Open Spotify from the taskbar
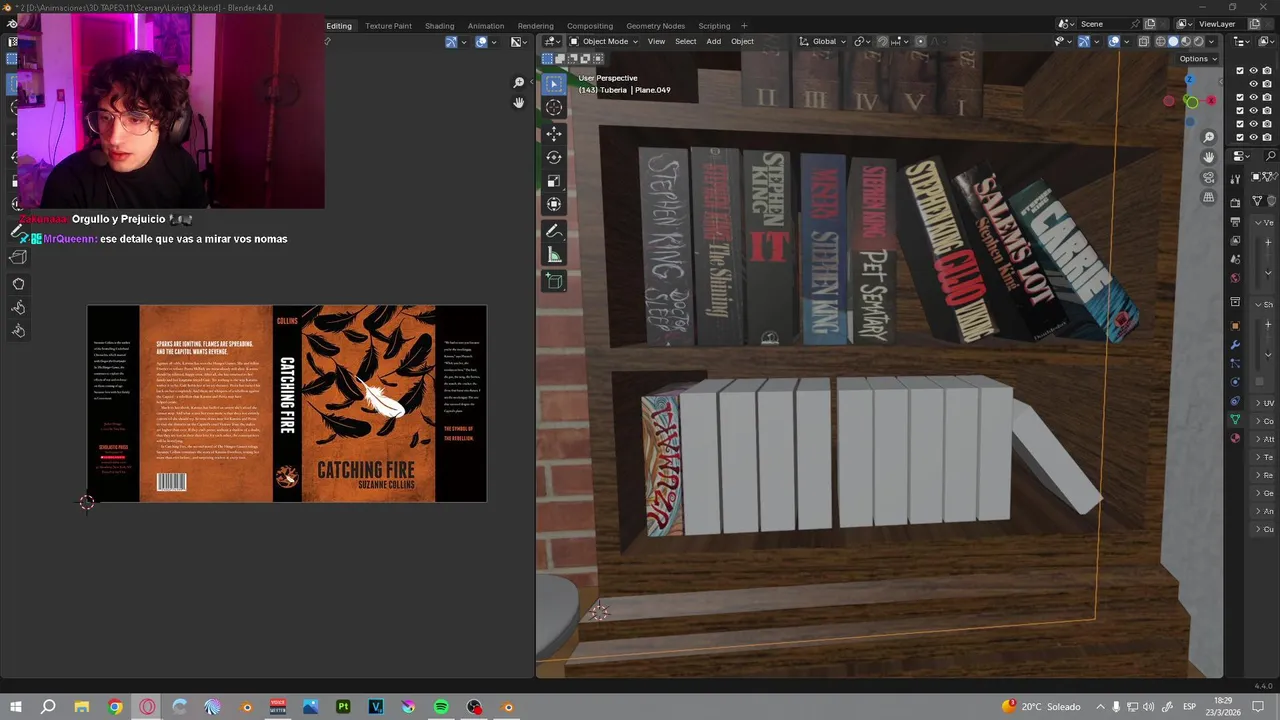Viewport: 1280px width, 720px height. [x=441, y=707]
